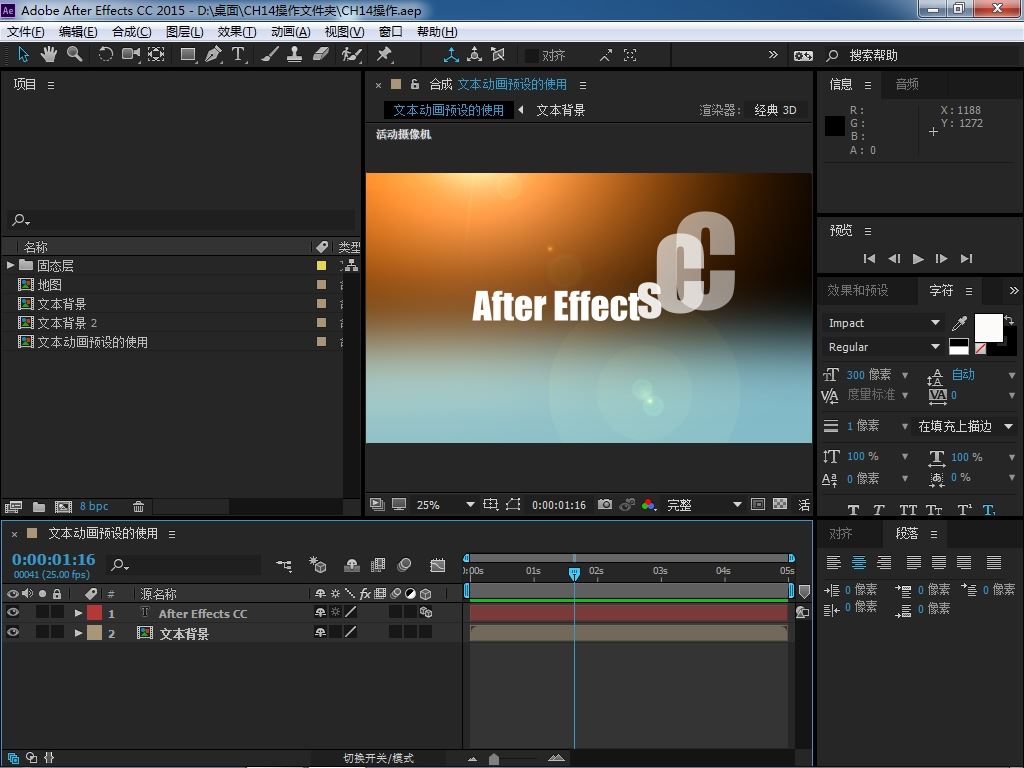Toggle Frame Blending for timeline layers

click(x=378, y=565)
